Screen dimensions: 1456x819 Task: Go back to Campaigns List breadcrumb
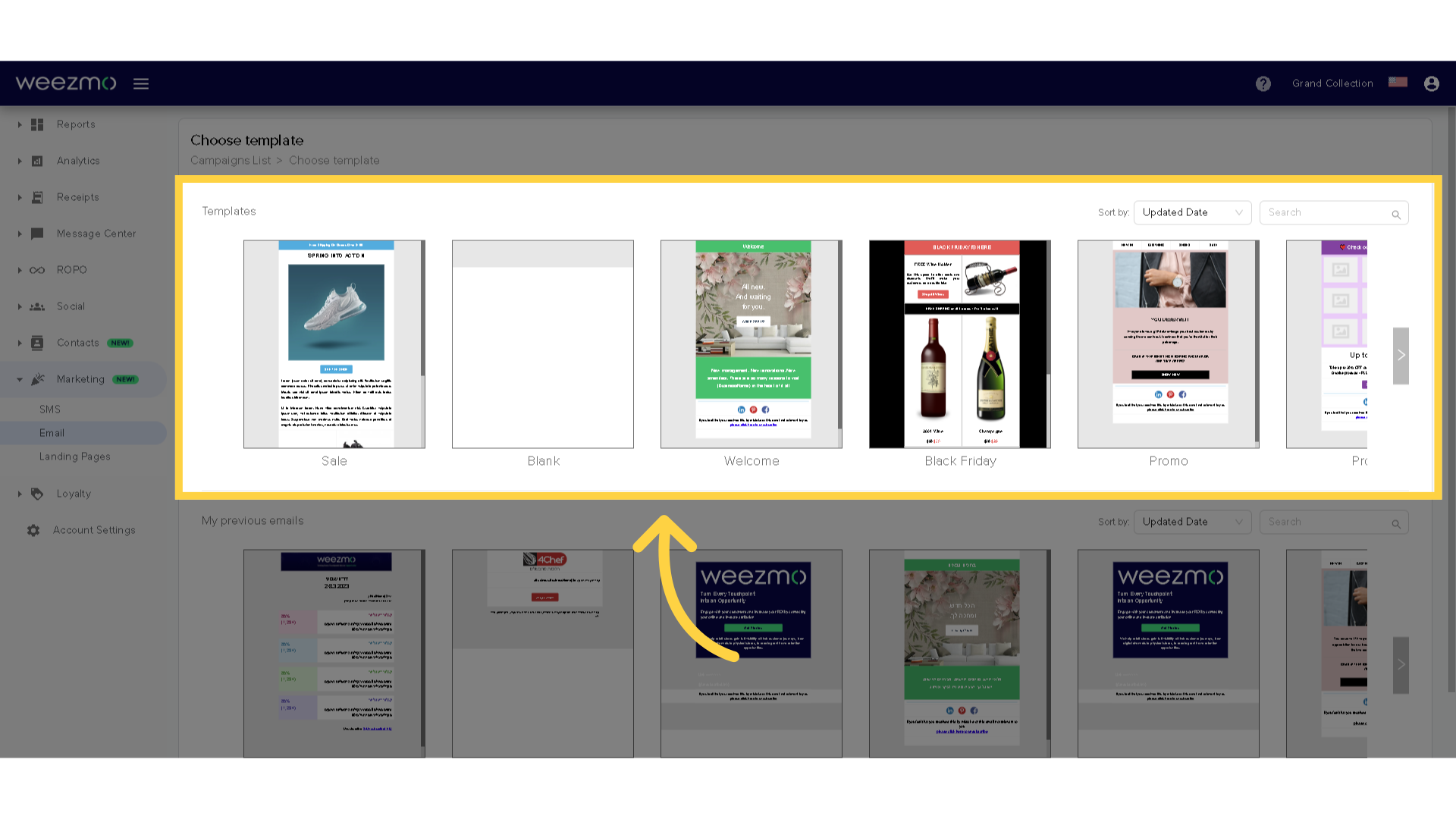click(x=231, y=161)
